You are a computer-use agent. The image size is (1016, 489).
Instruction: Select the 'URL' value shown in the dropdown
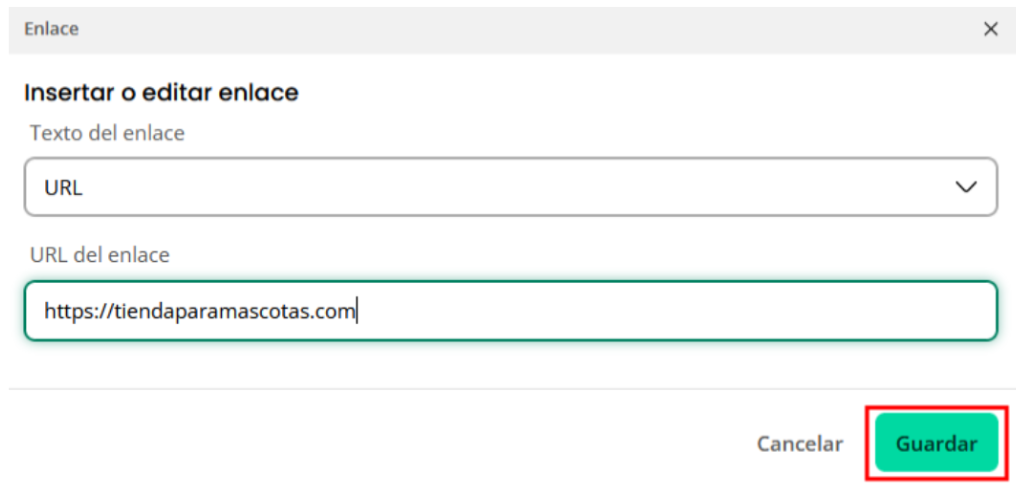pyautogui.click(x=64, y=188)
